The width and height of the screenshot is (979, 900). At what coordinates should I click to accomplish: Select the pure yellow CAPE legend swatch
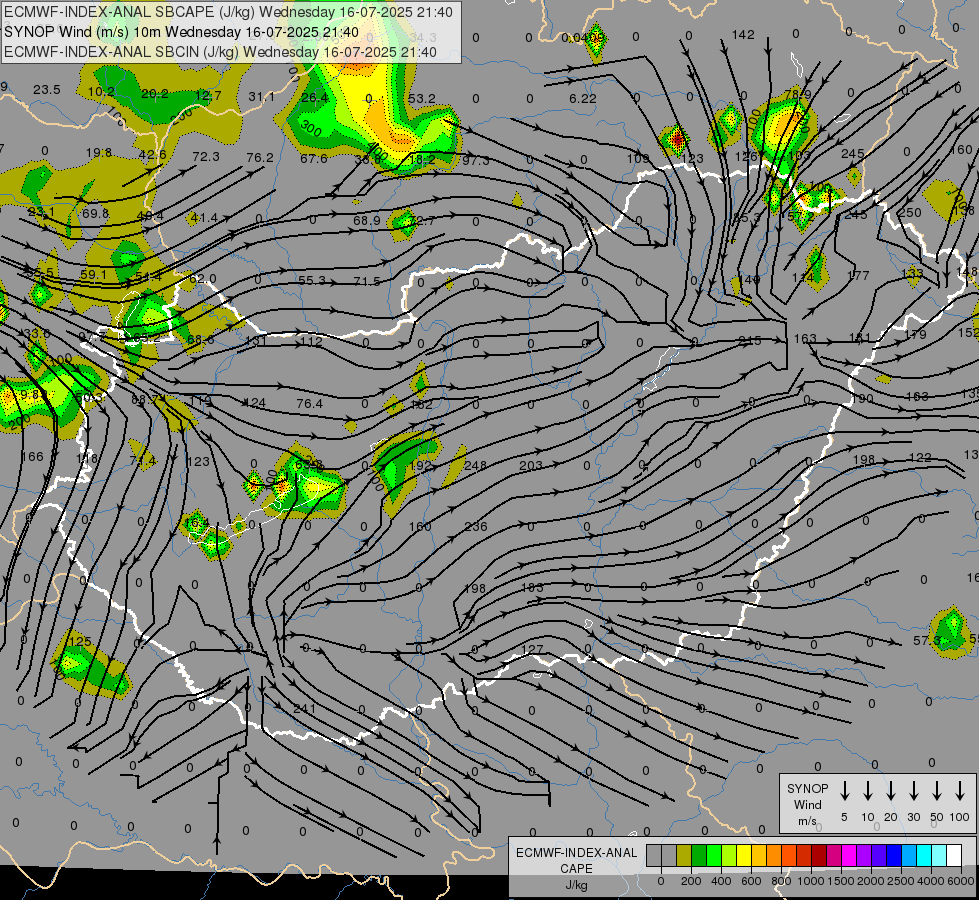coord(744,855)
